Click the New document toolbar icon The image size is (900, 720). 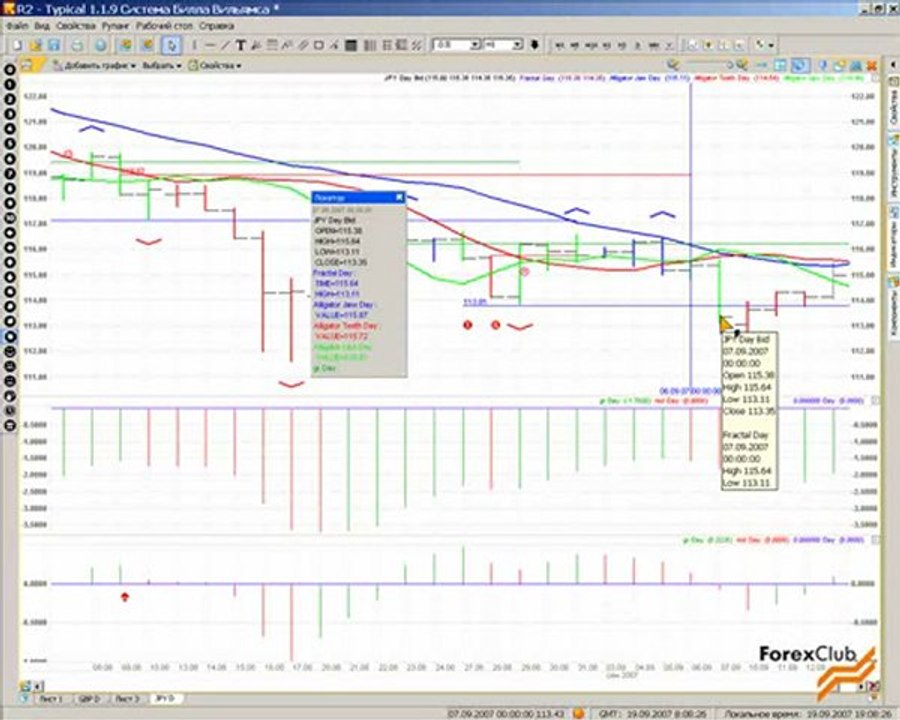pyautogui.click(x=18, y=45)
